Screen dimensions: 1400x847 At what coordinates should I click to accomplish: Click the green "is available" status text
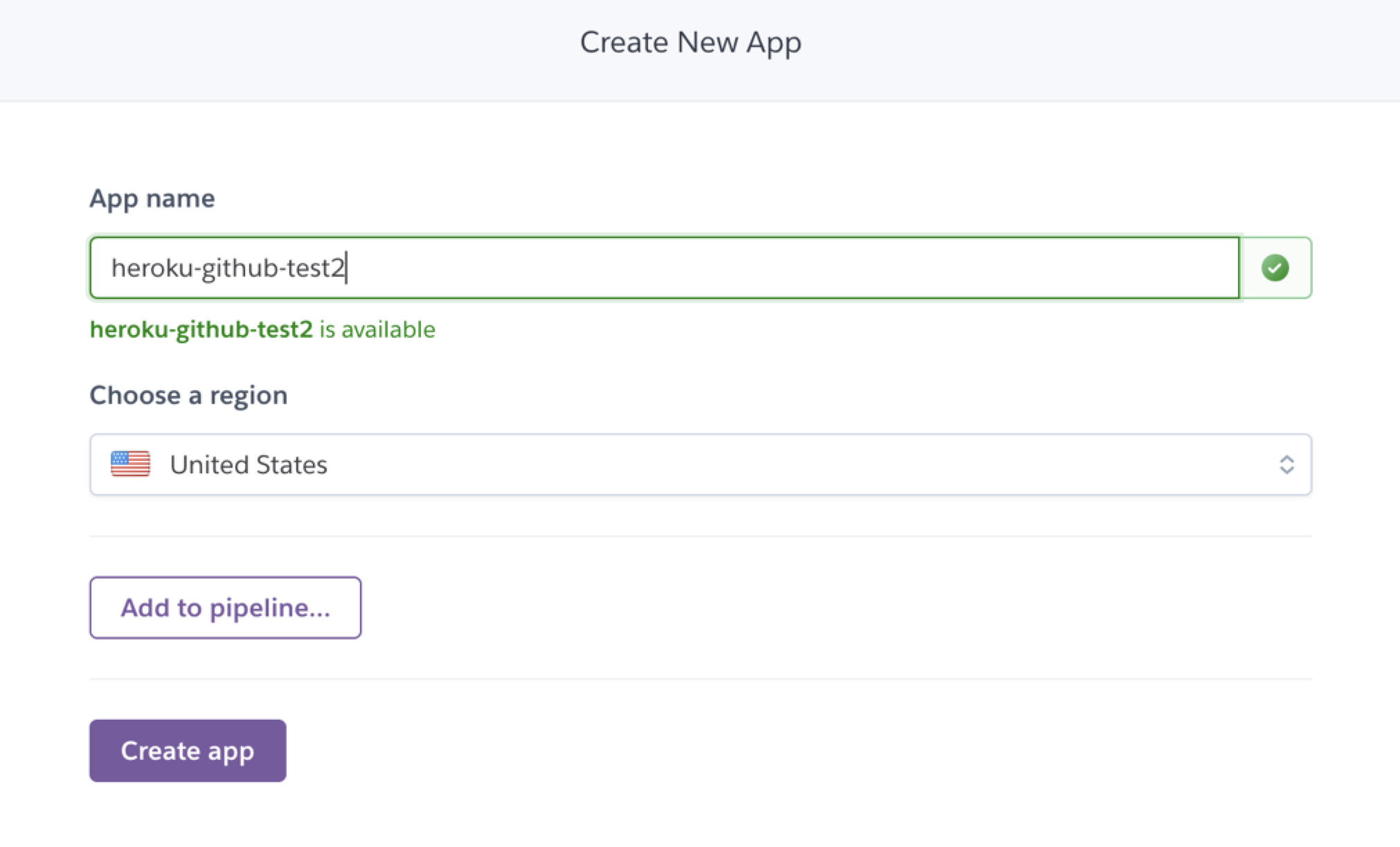(x=377, y=329)
